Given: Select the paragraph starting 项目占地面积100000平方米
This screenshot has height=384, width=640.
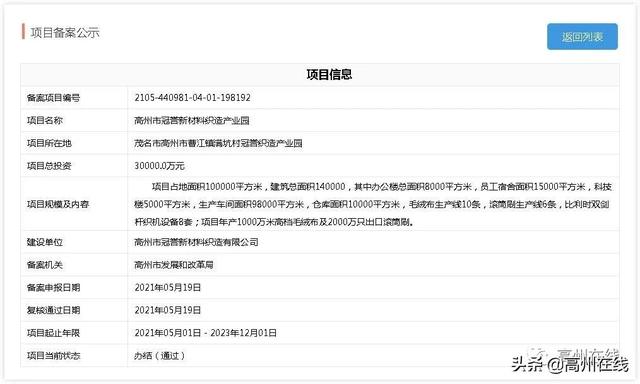Looking at the screenshot, I should point(373,204).
